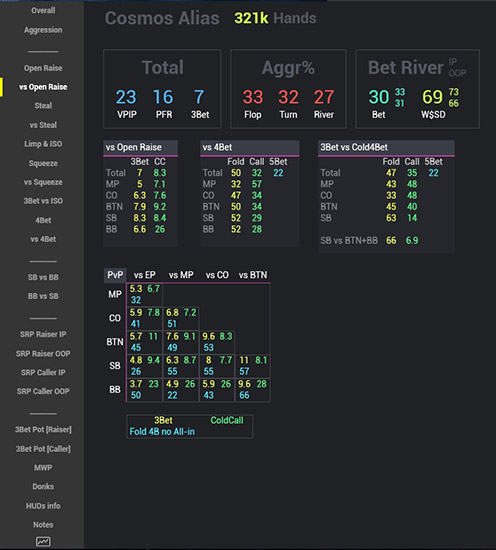Switch to the Aggression stats page
The image size is (496, 550).
tap(43, 30)
